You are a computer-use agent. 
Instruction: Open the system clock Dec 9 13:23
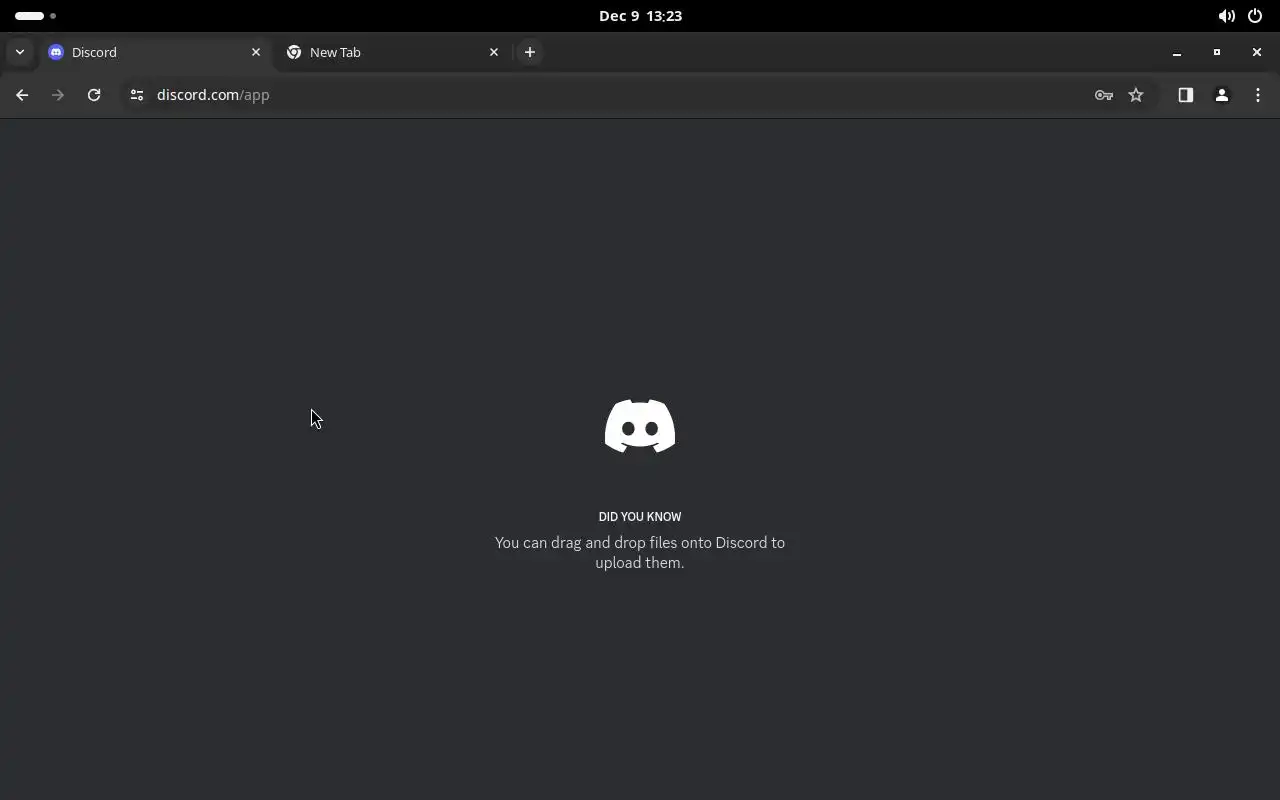[x=640, y=16]
